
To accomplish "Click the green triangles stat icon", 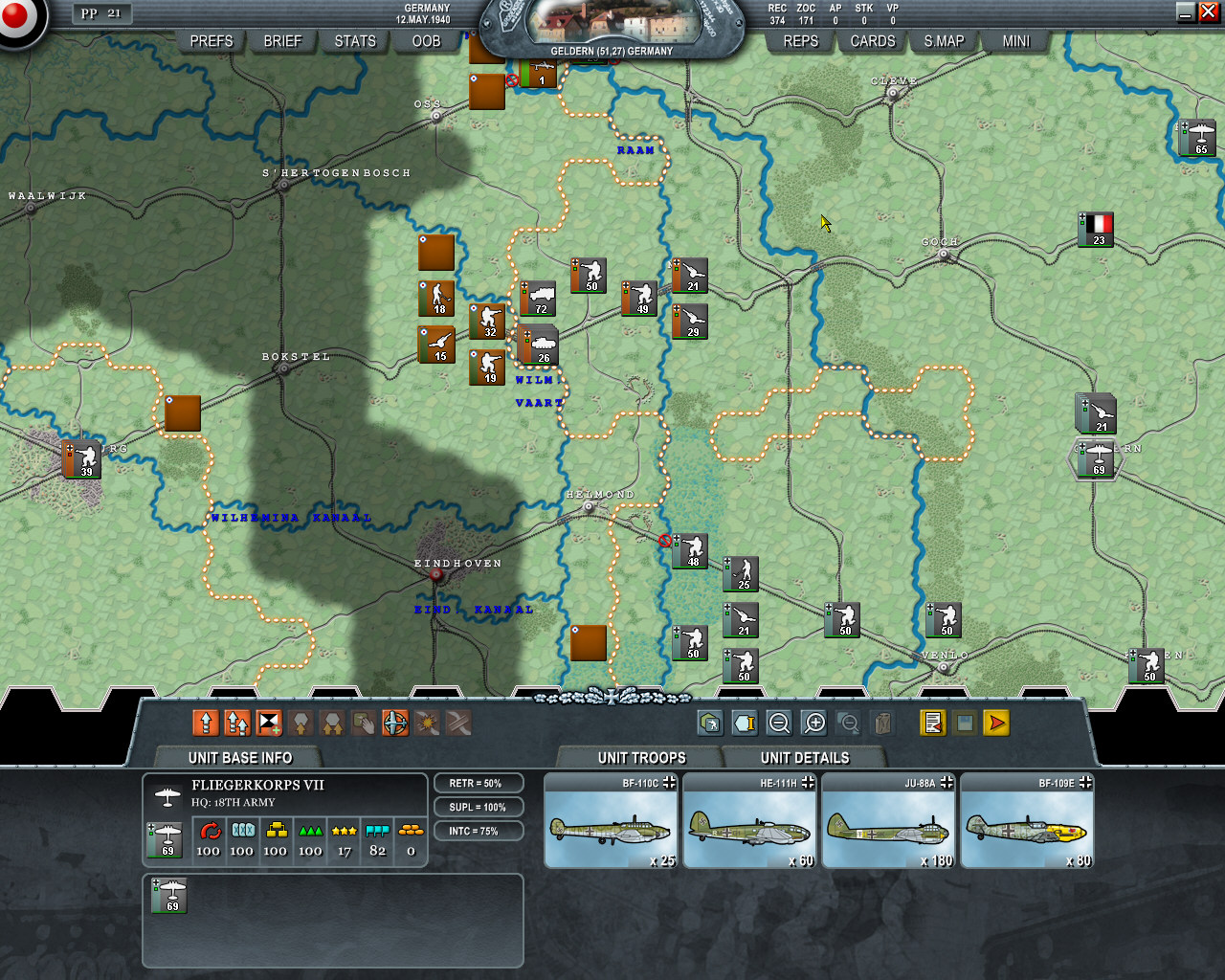I will click(310, 831).
